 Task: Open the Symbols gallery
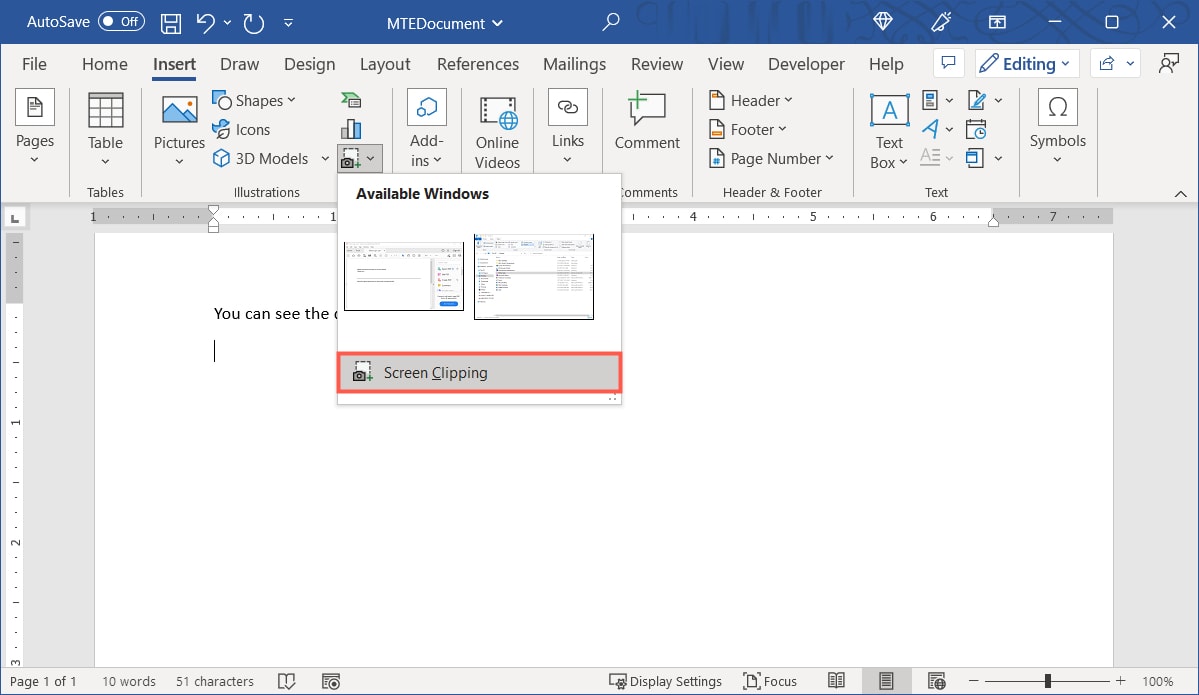[1057, 129]
